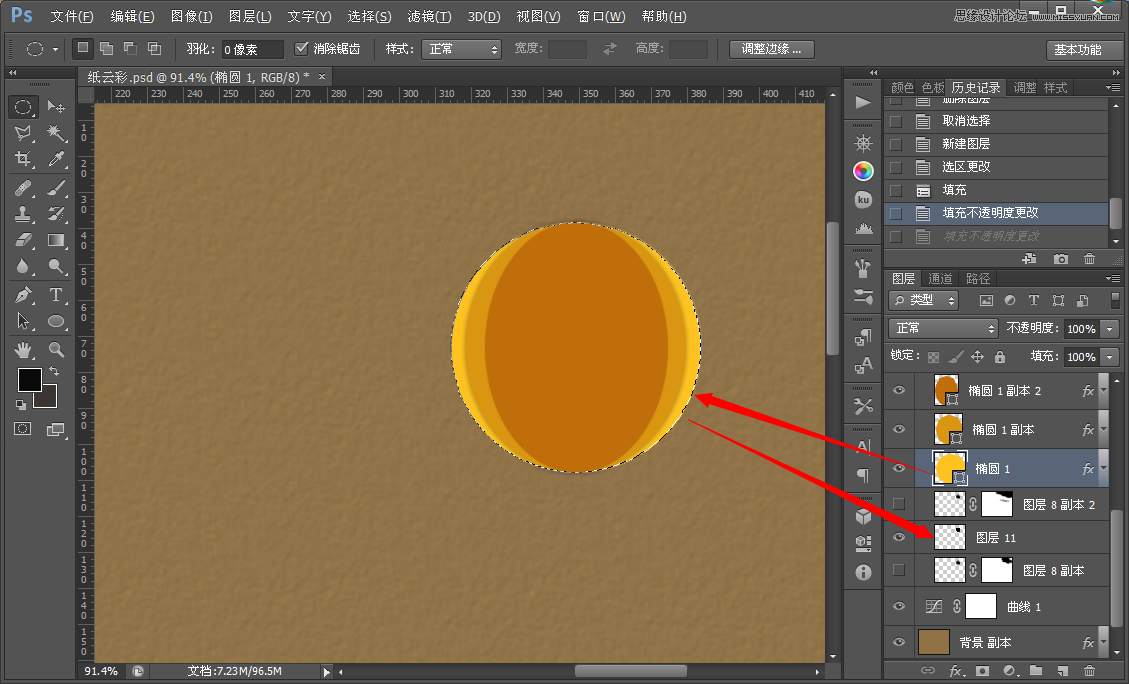Select the Blur tool
This screenshot has width=1129, height=684.
click(23, 266)
